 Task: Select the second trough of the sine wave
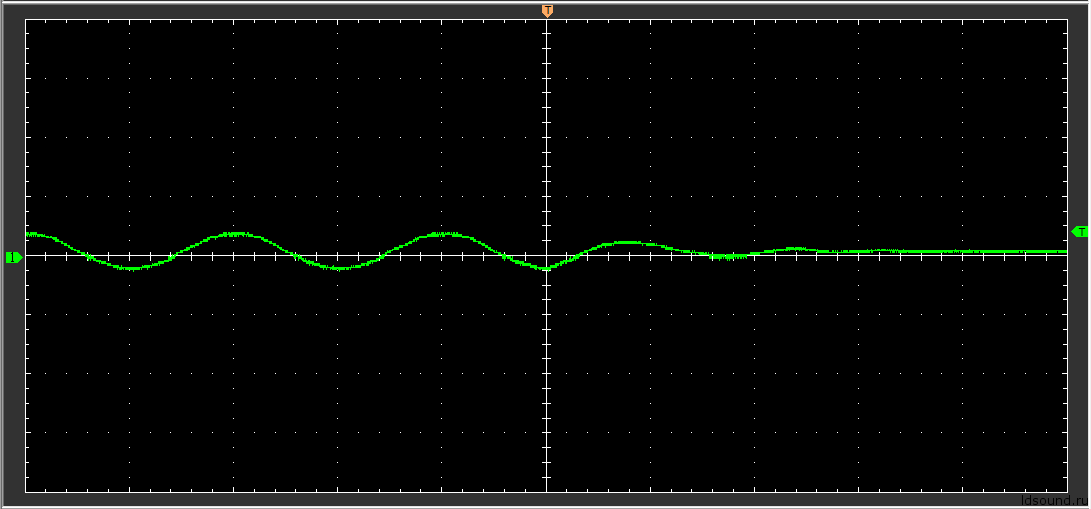point(338,268)
